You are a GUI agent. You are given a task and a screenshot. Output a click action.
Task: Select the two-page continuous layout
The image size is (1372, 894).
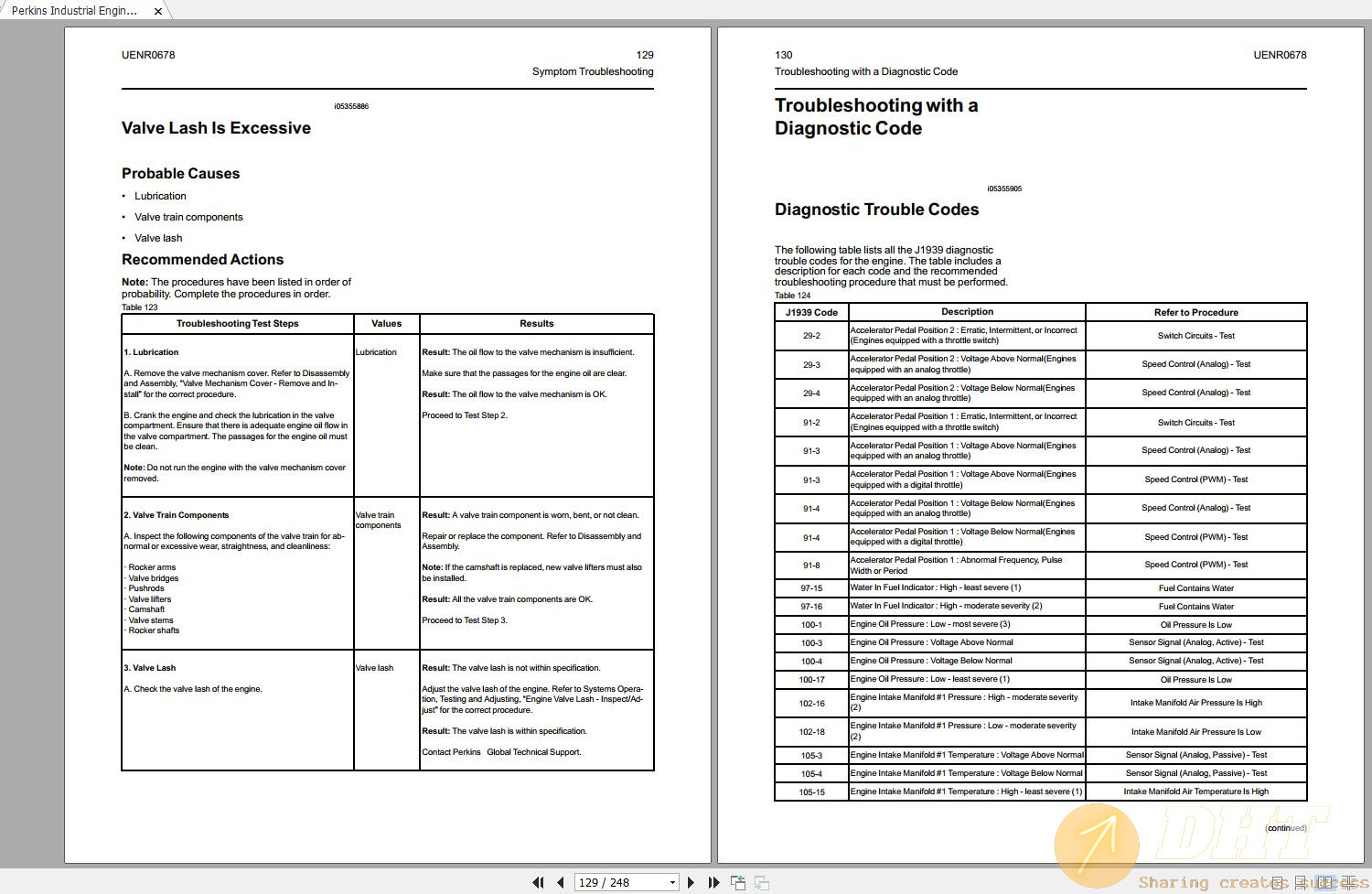tap(1349, 882)
